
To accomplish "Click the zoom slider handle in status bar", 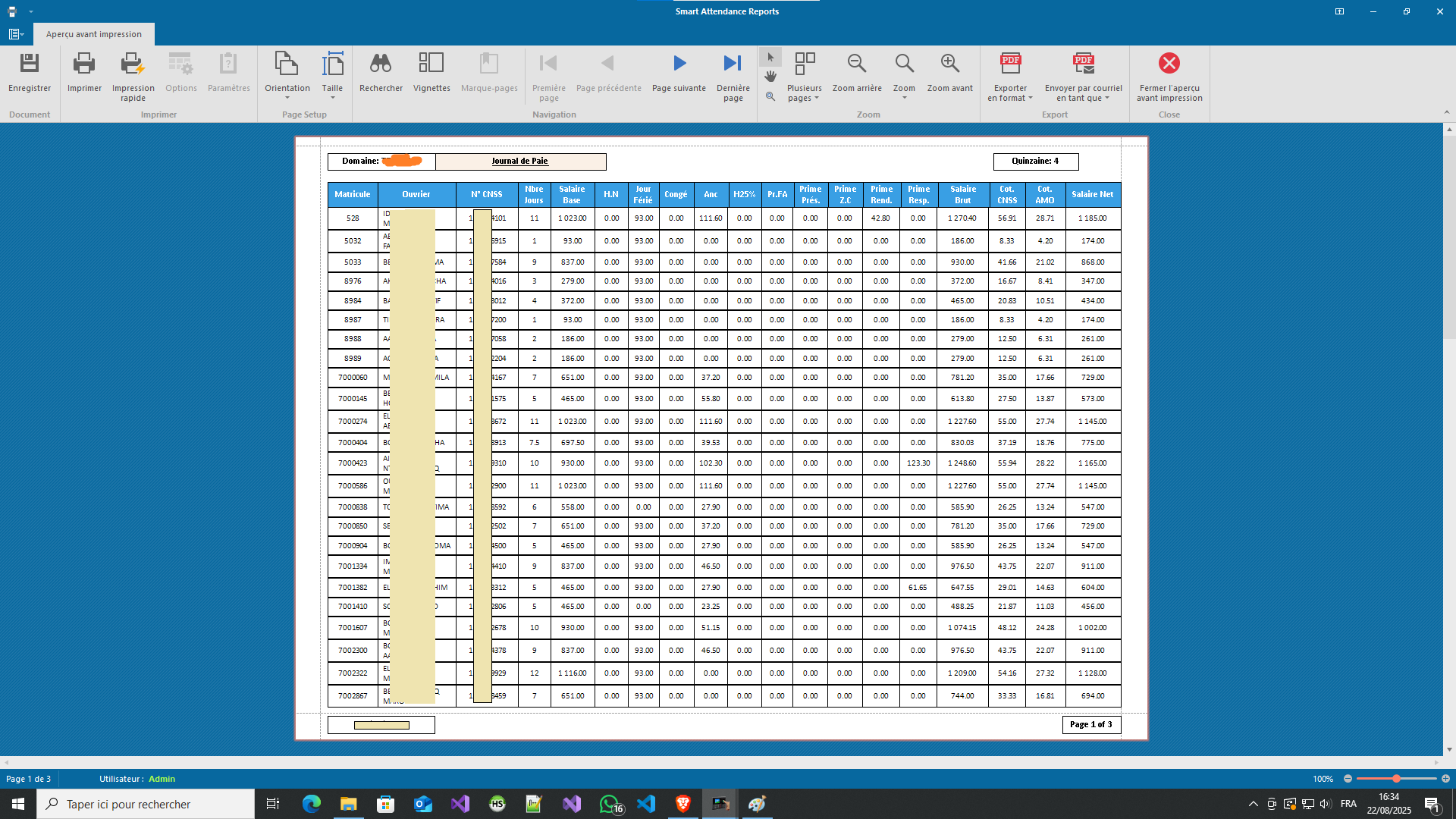I will point(1396,779).
